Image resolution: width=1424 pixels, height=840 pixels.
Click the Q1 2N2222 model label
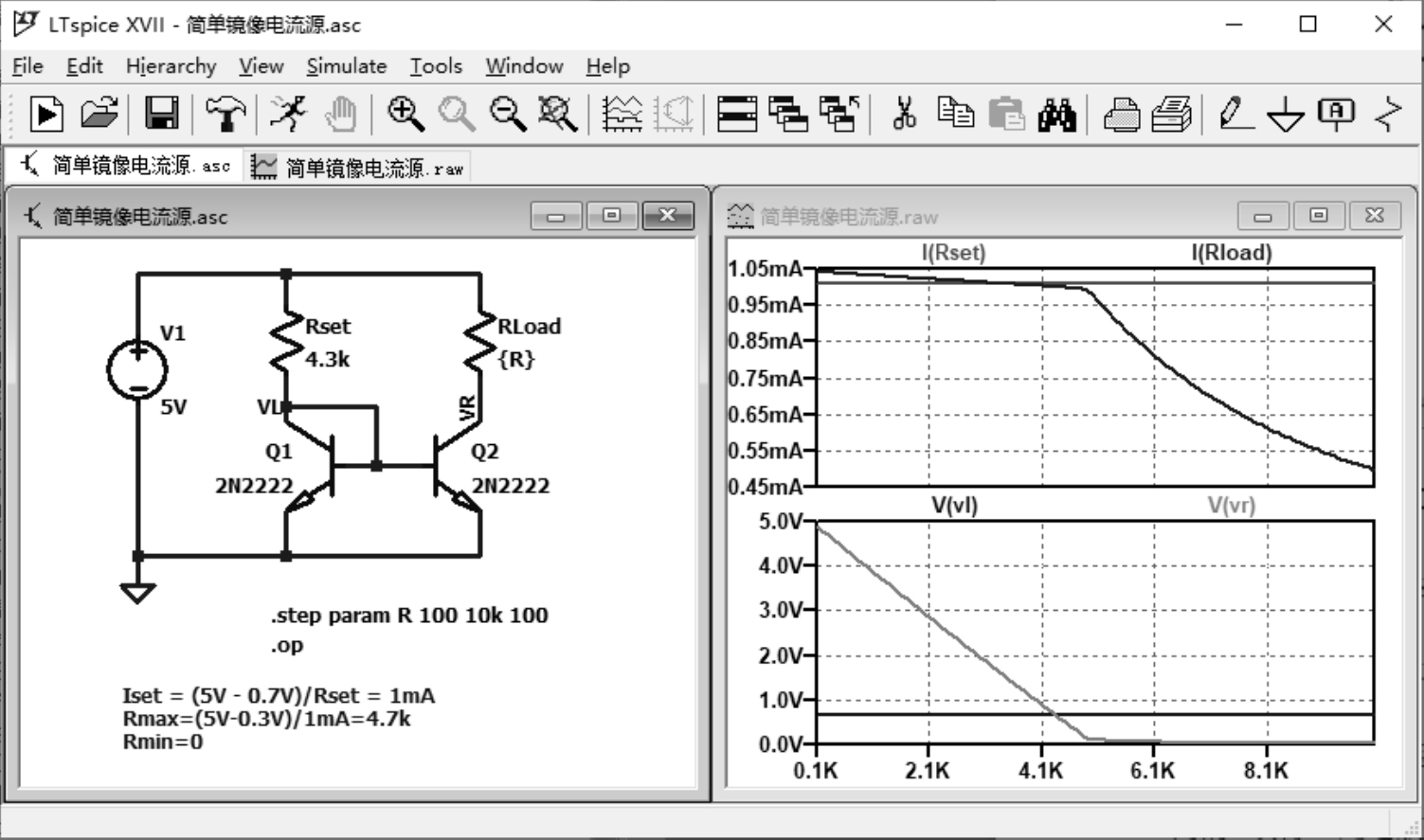tap(254, 486)
